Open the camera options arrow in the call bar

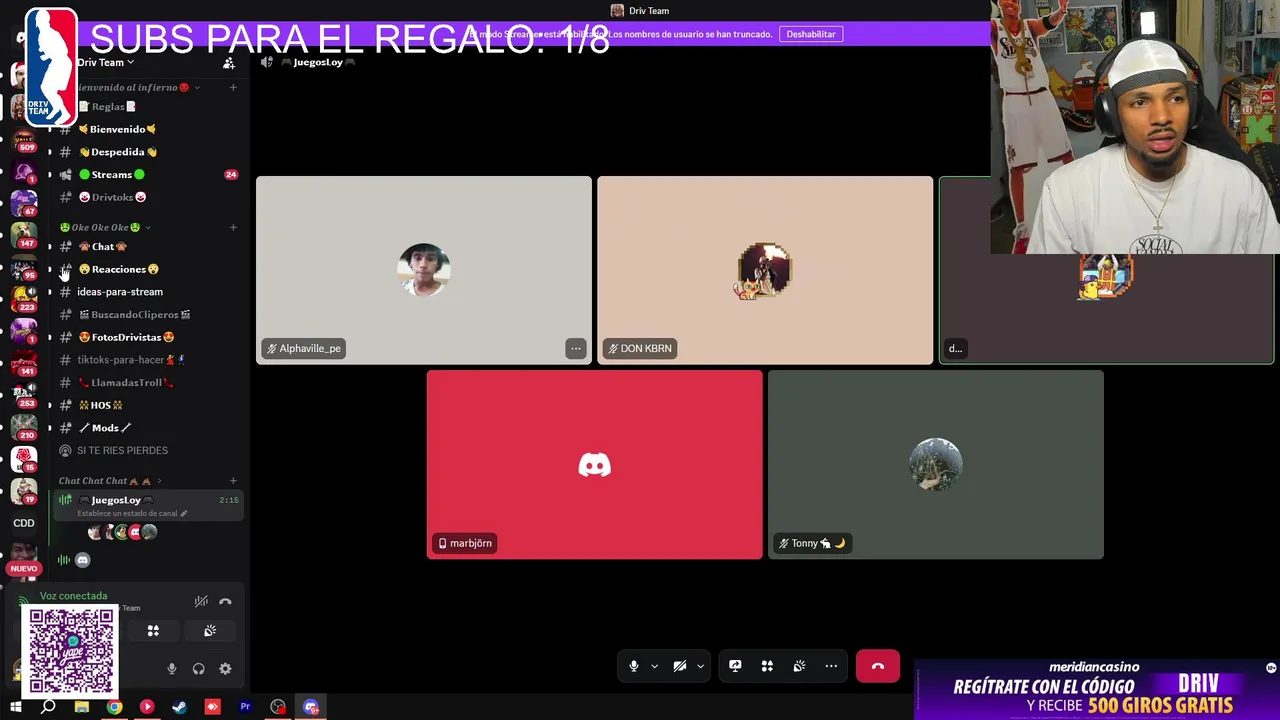(x=700, y=666)
